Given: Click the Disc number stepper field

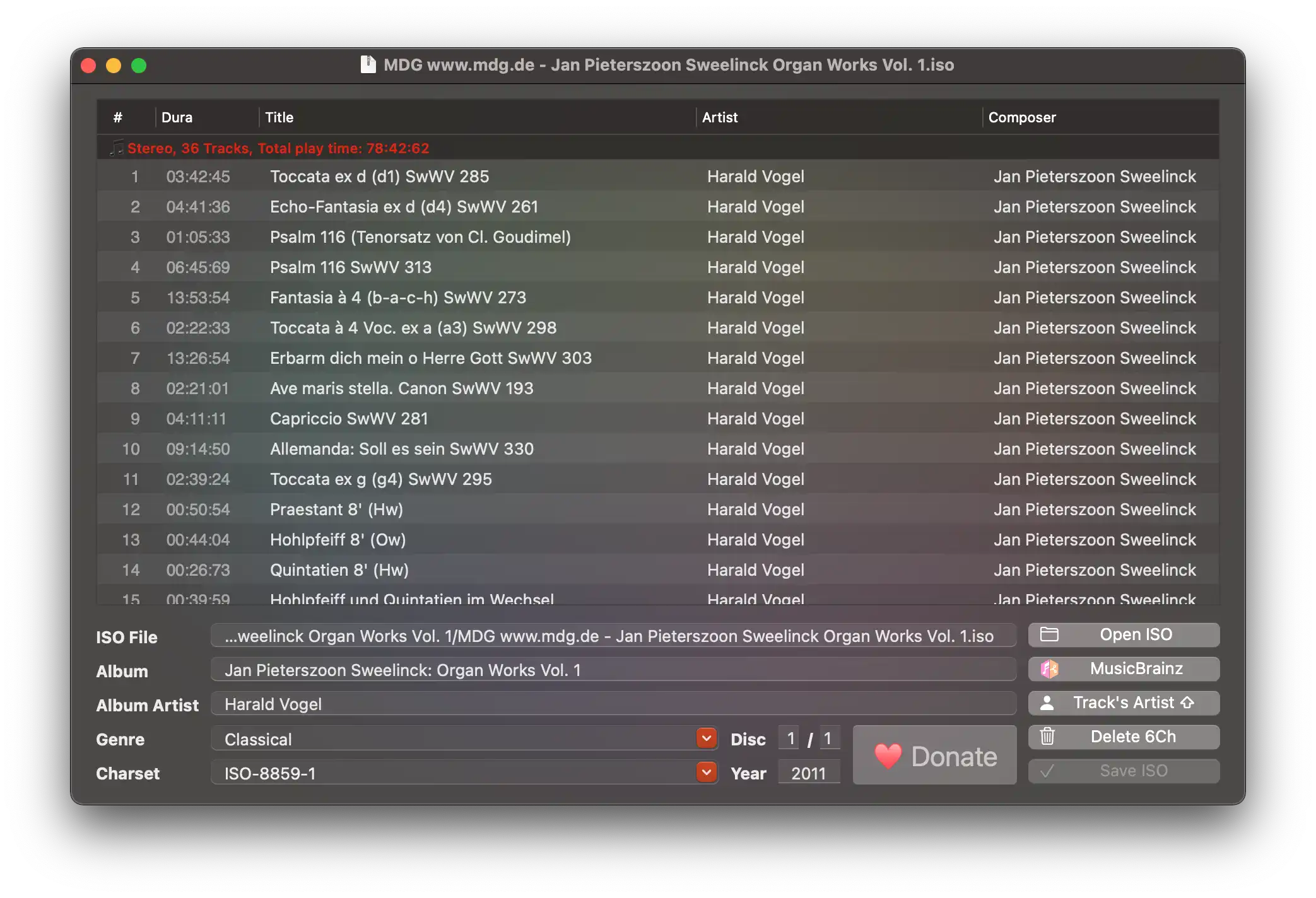Looking at the screenshot, I should point(791,738).
